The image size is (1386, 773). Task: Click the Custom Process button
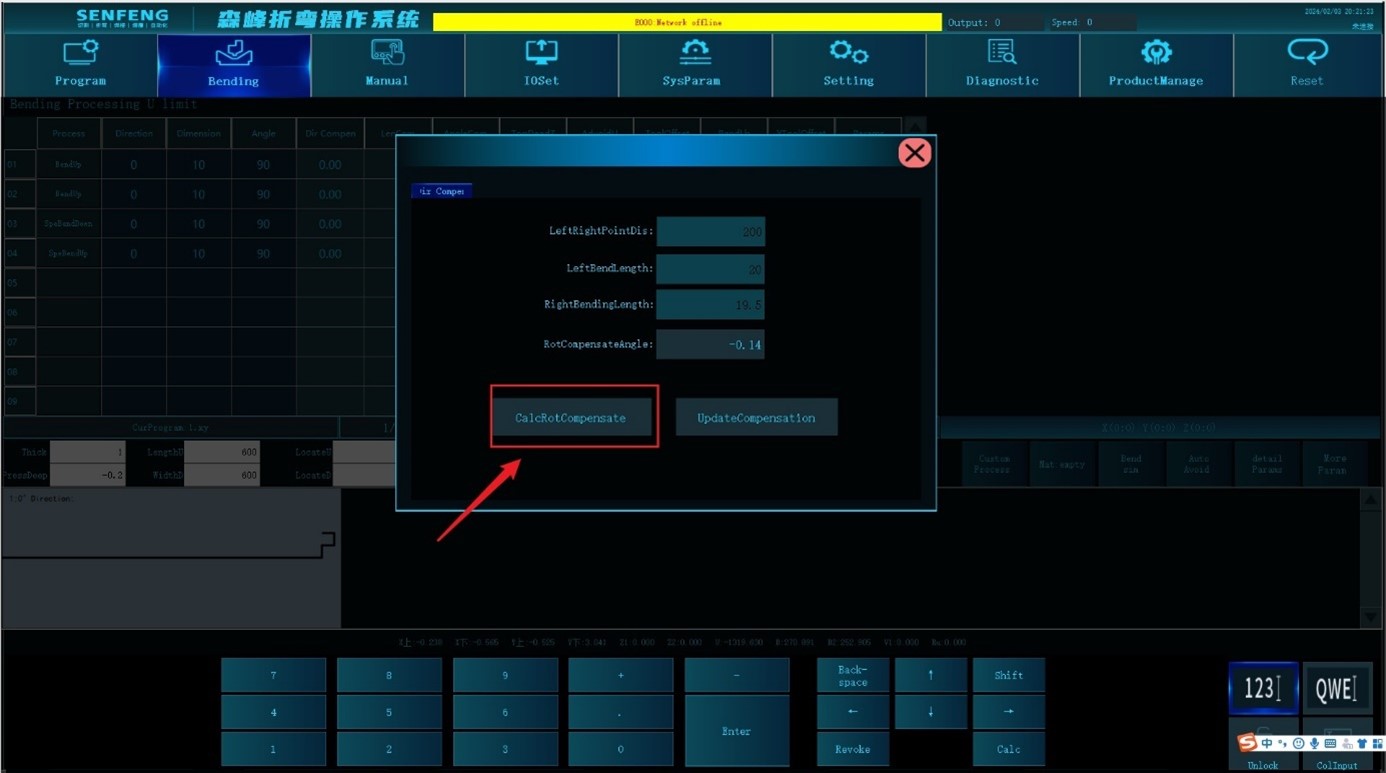[994, 464]
